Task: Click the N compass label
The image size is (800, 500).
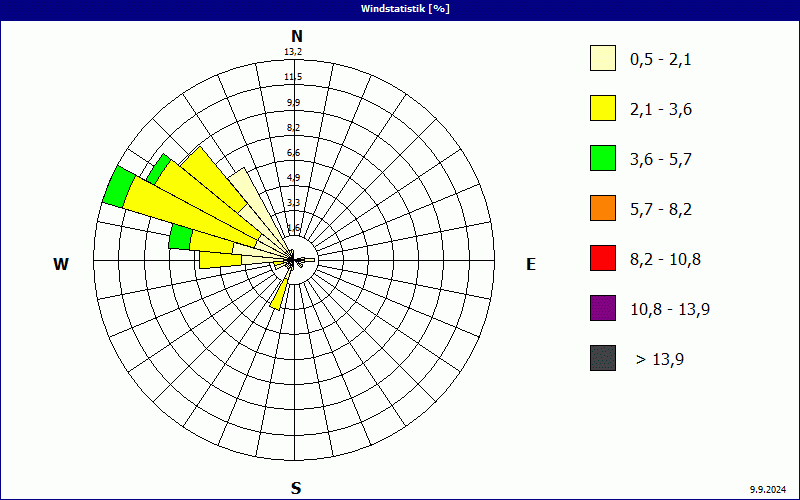Action: pos(297,36)
